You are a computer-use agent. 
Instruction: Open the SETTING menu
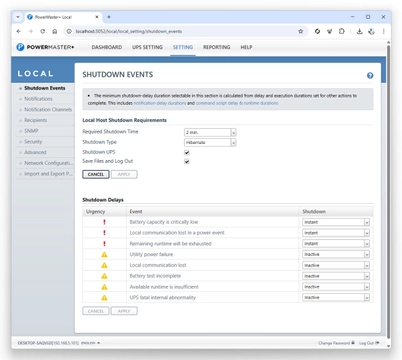pyautogui.click(x=183, y=47)
